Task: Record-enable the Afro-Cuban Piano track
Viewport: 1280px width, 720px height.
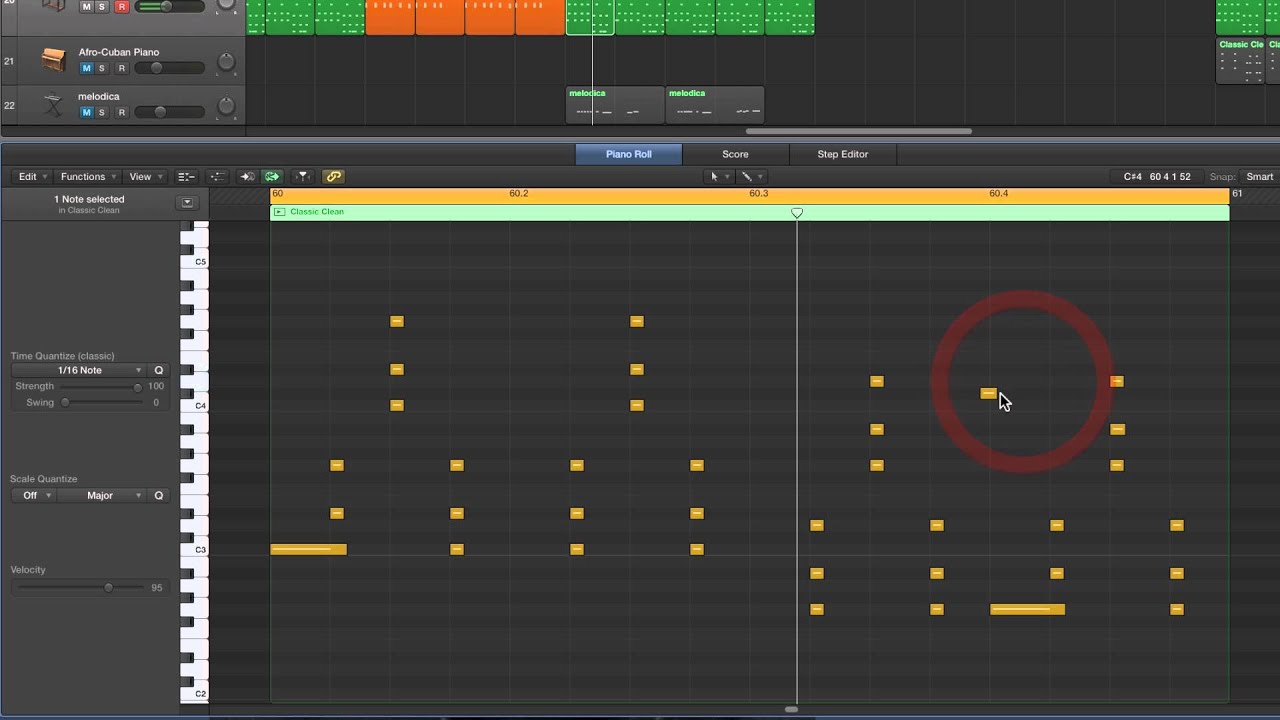Action: point(121,68)
